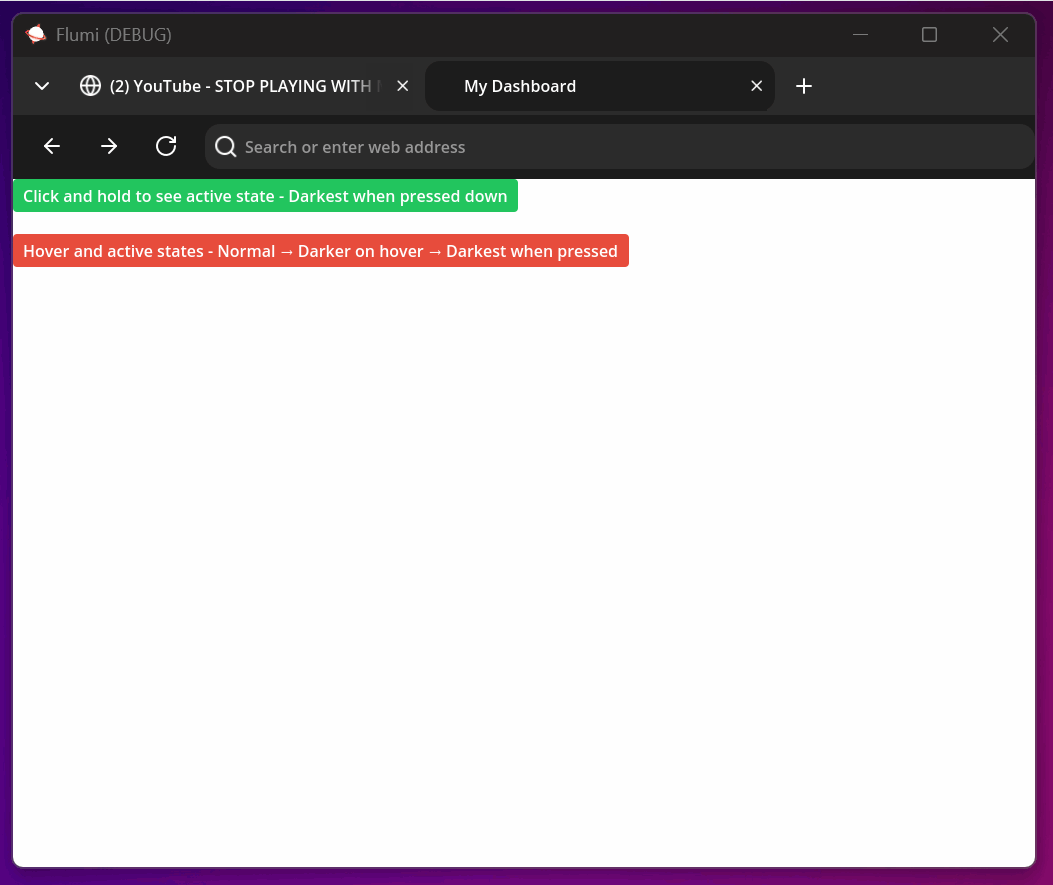This screenshot has width=1053, height=885.
Task: Go back using the left arrow
Action: click(x=52, y=147)
